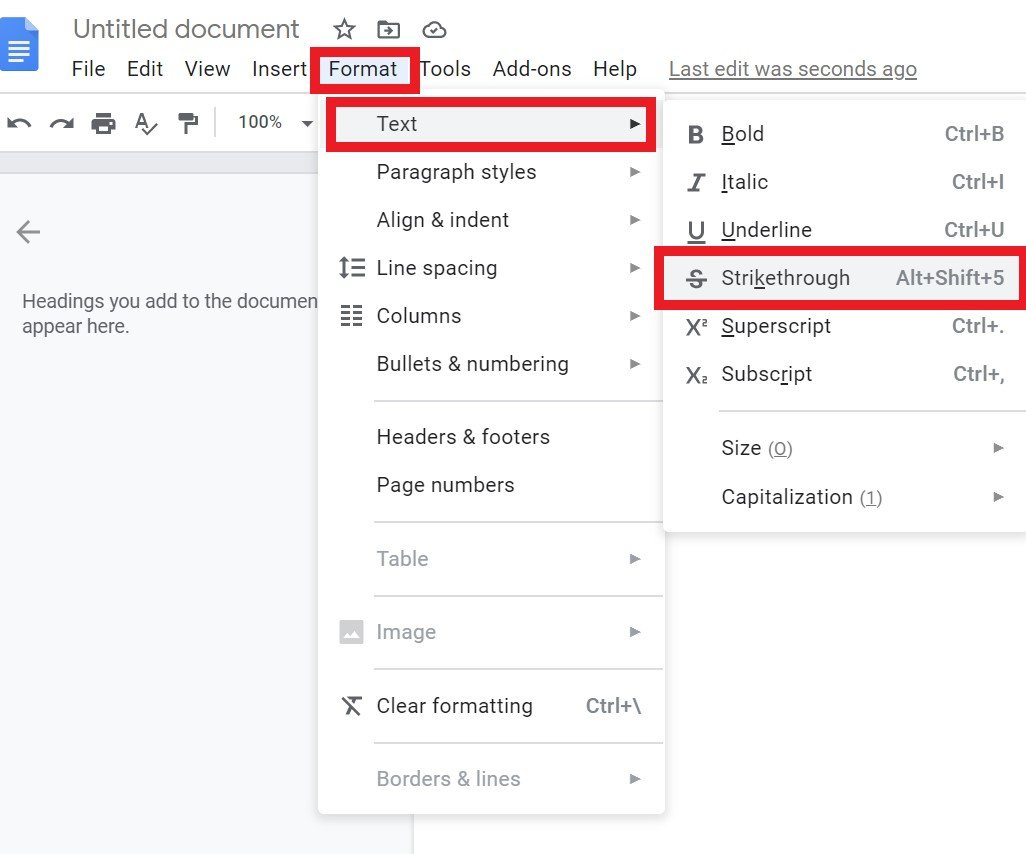The width and height of the screenshot is (1026, 854).
Task: Toggle Subscript formatting
Action: pos(766,374)
